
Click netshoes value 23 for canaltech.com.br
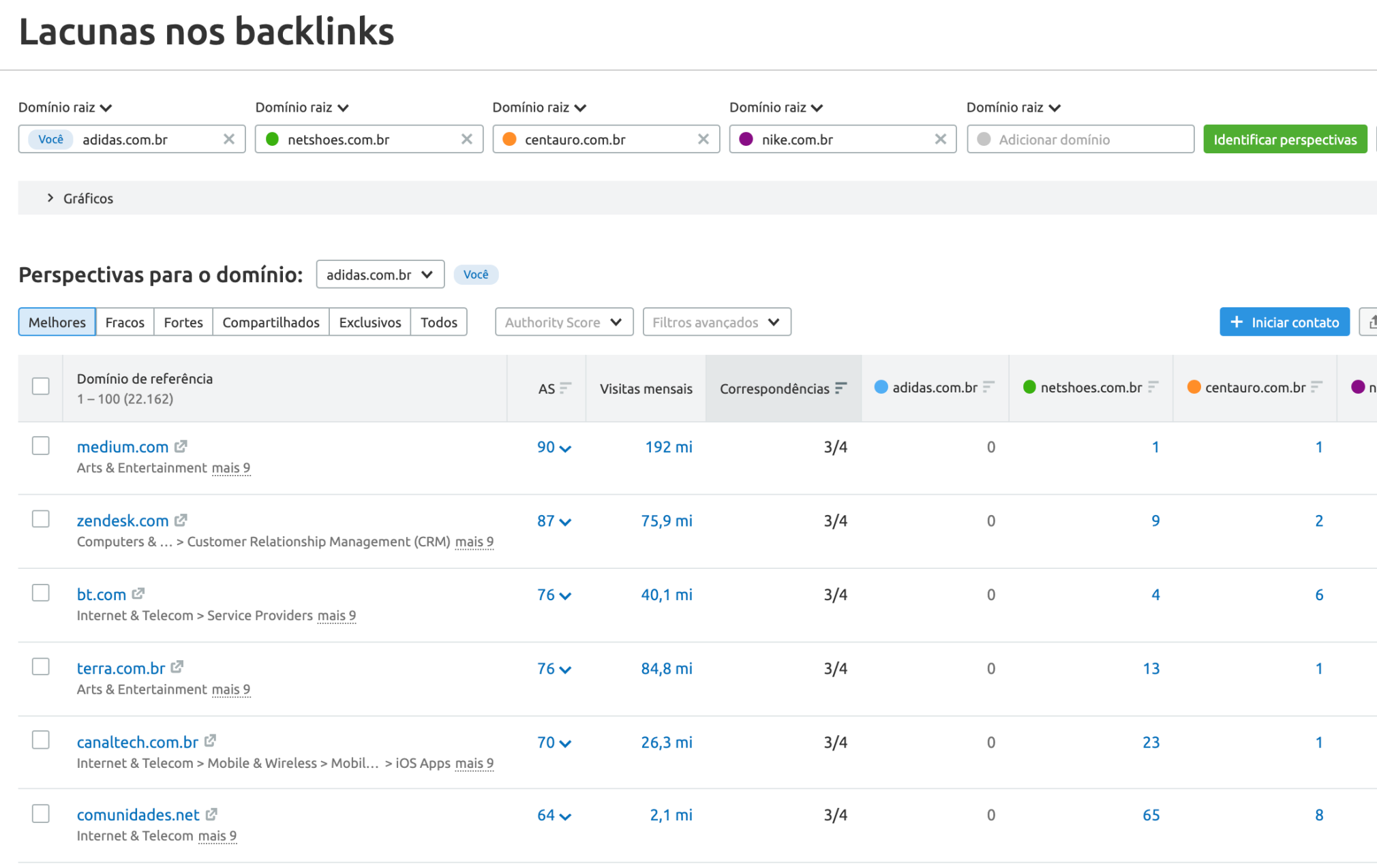1151,741
